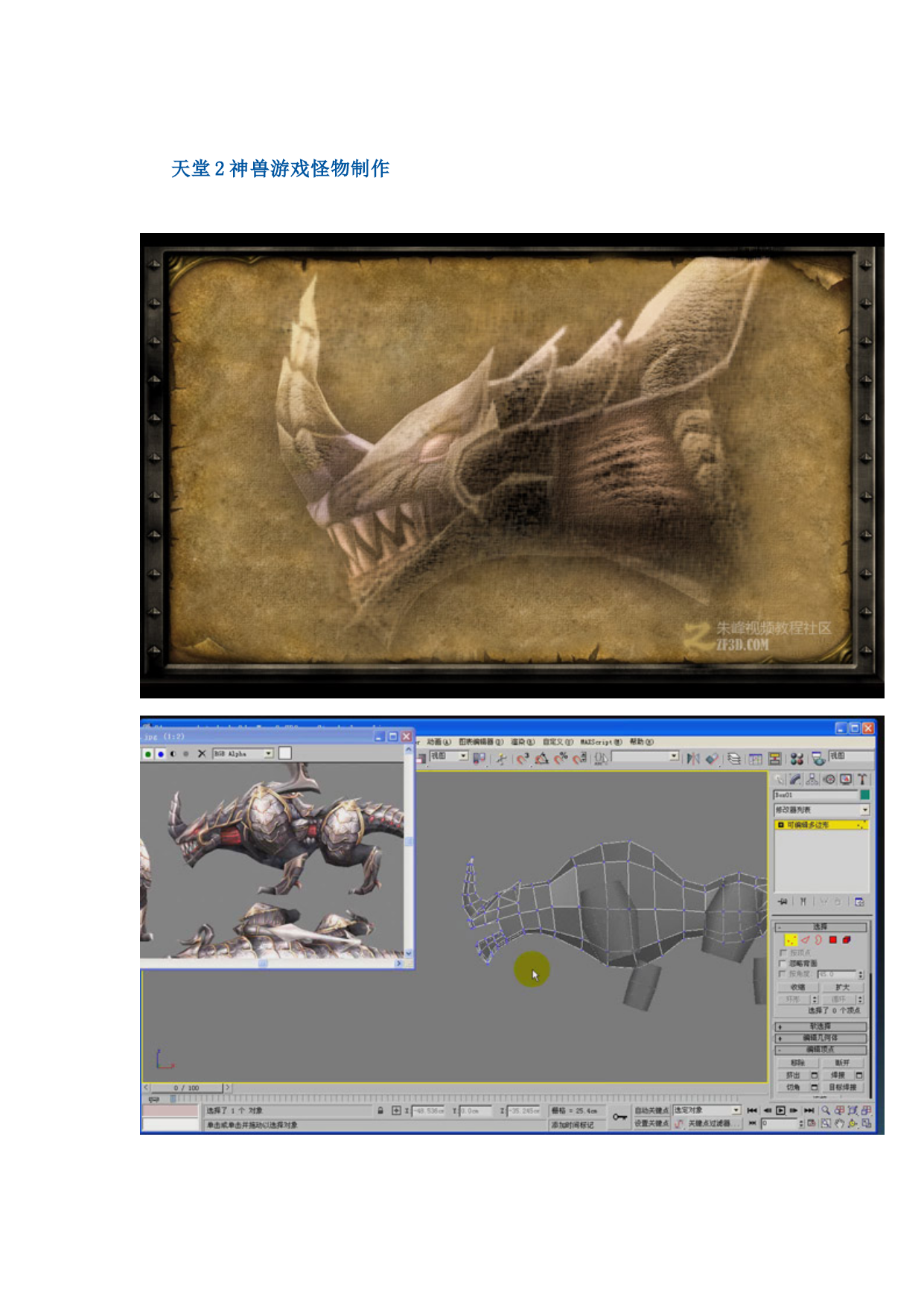Image resolution: width=924 pixels, height=1306 pixels.
Task: Click the Pin Stack icon
Action: coord(783,902)
